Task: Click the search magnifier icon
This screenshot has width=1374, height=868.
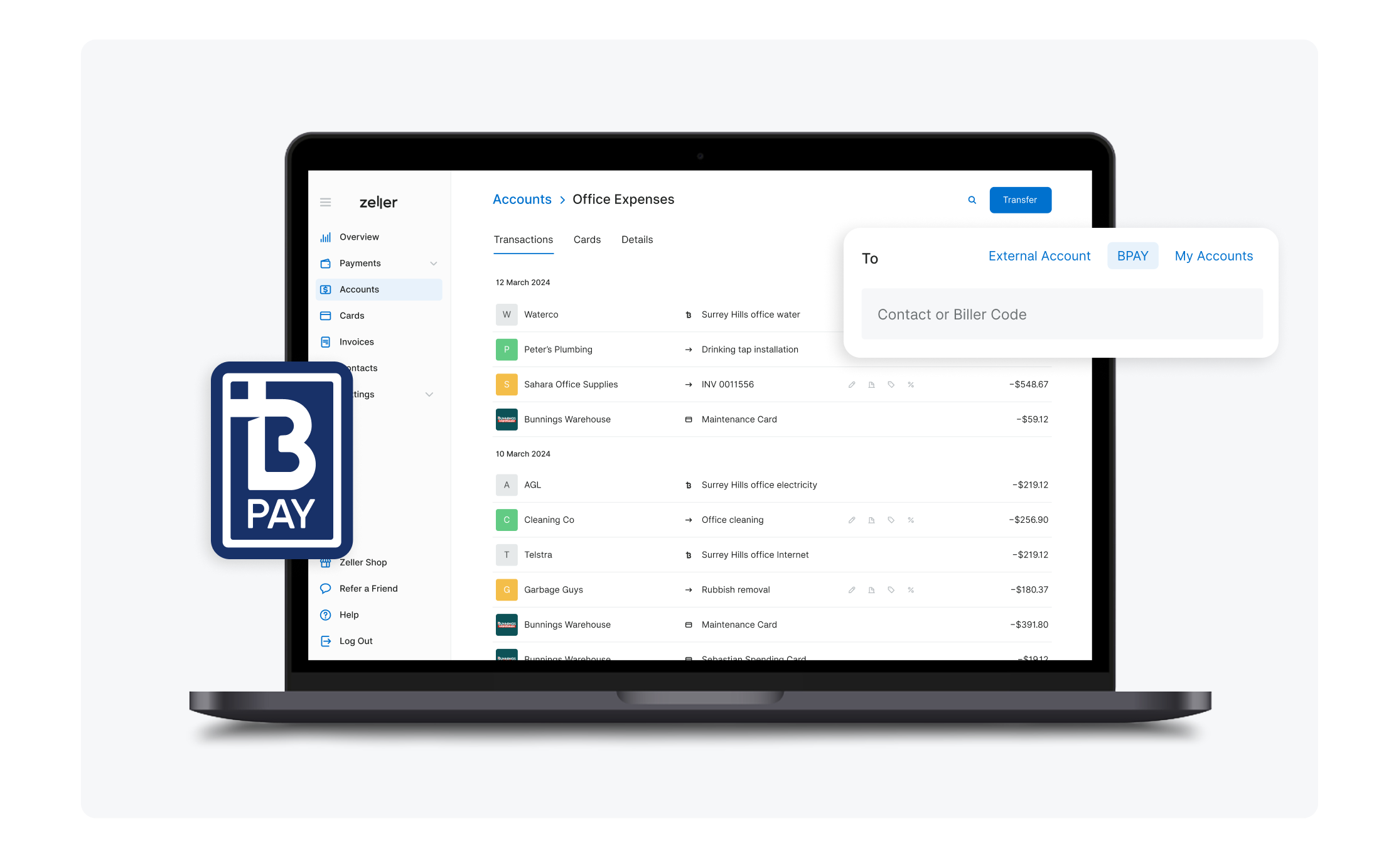Action: [971, 199]
